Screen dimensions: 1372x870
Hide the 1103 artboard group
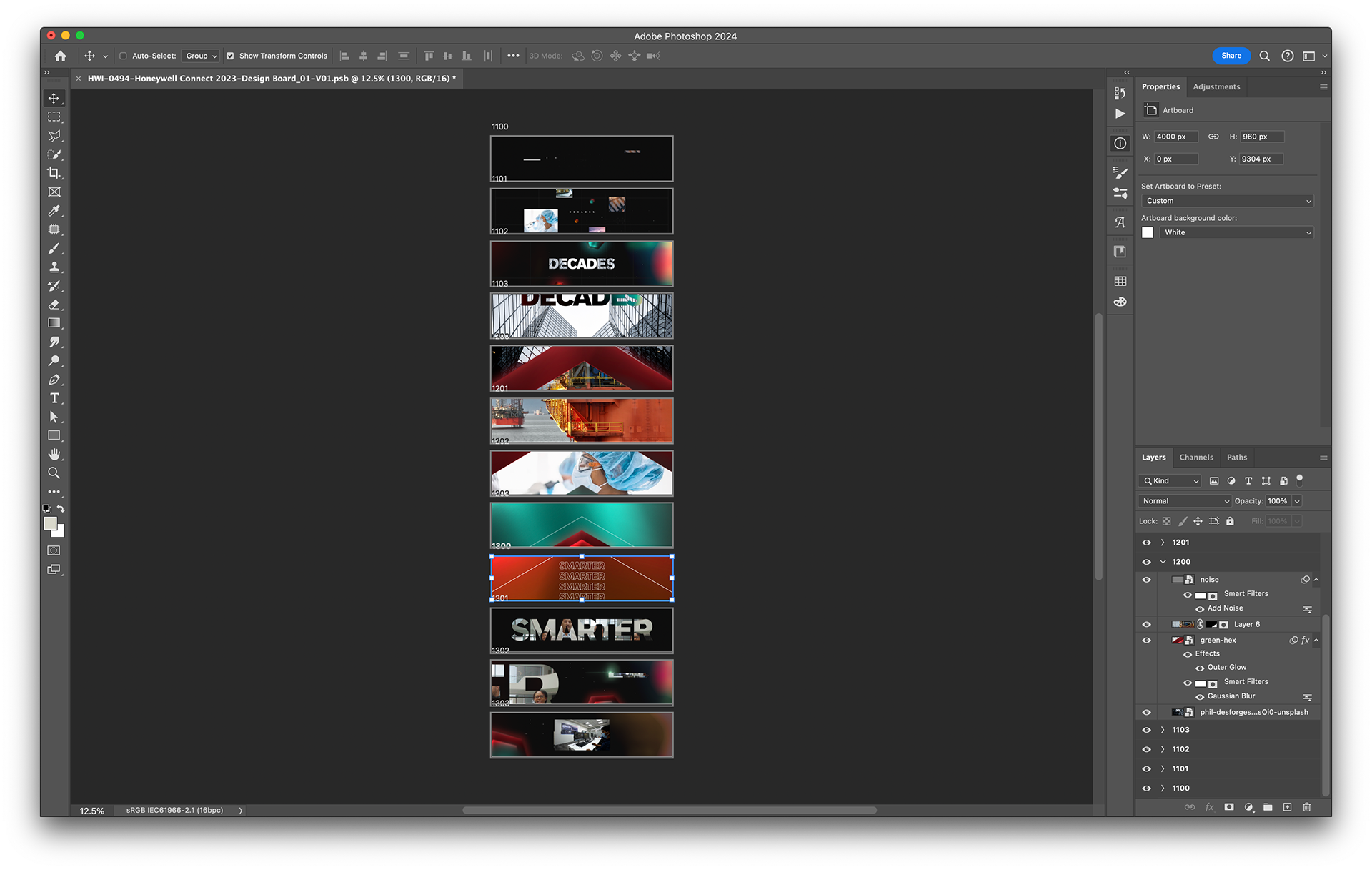(1146, 730)
